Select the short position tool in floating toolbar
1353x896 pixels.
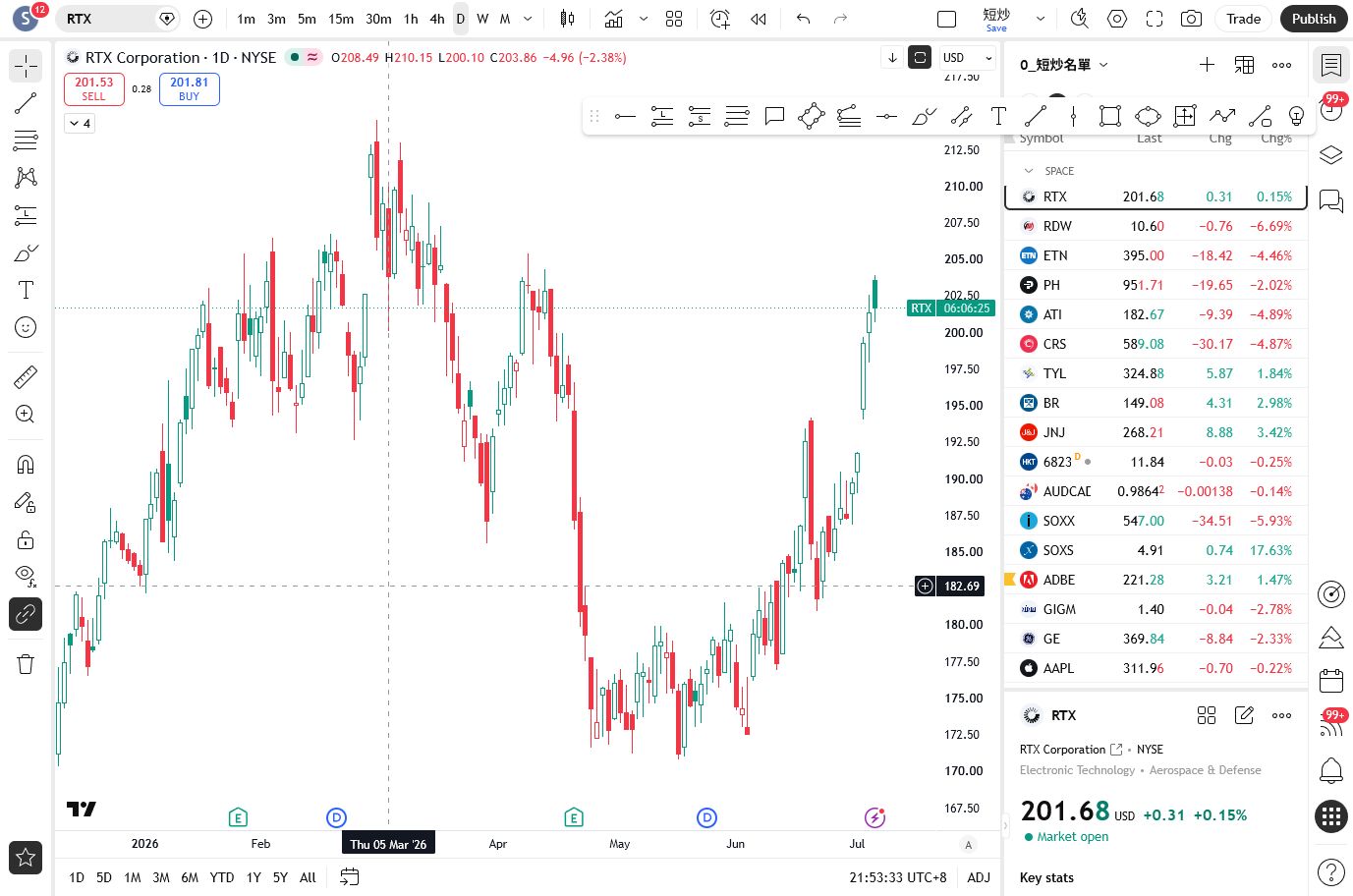700,116
